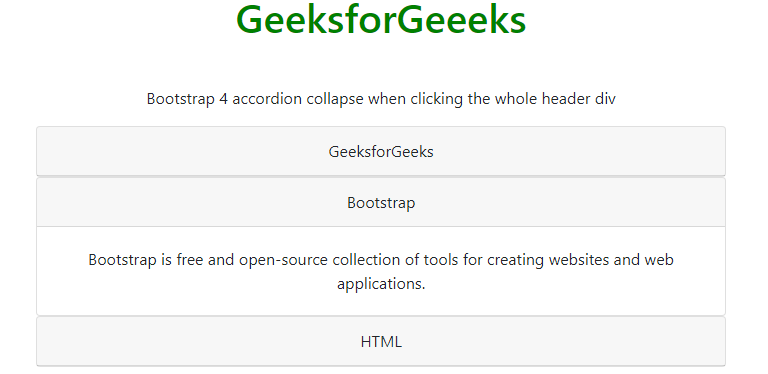Image resolution: width=768 pixels, height=374 pixels.
Task: Close the Bootstrap card via its gray header
Action: pos(381,202)
